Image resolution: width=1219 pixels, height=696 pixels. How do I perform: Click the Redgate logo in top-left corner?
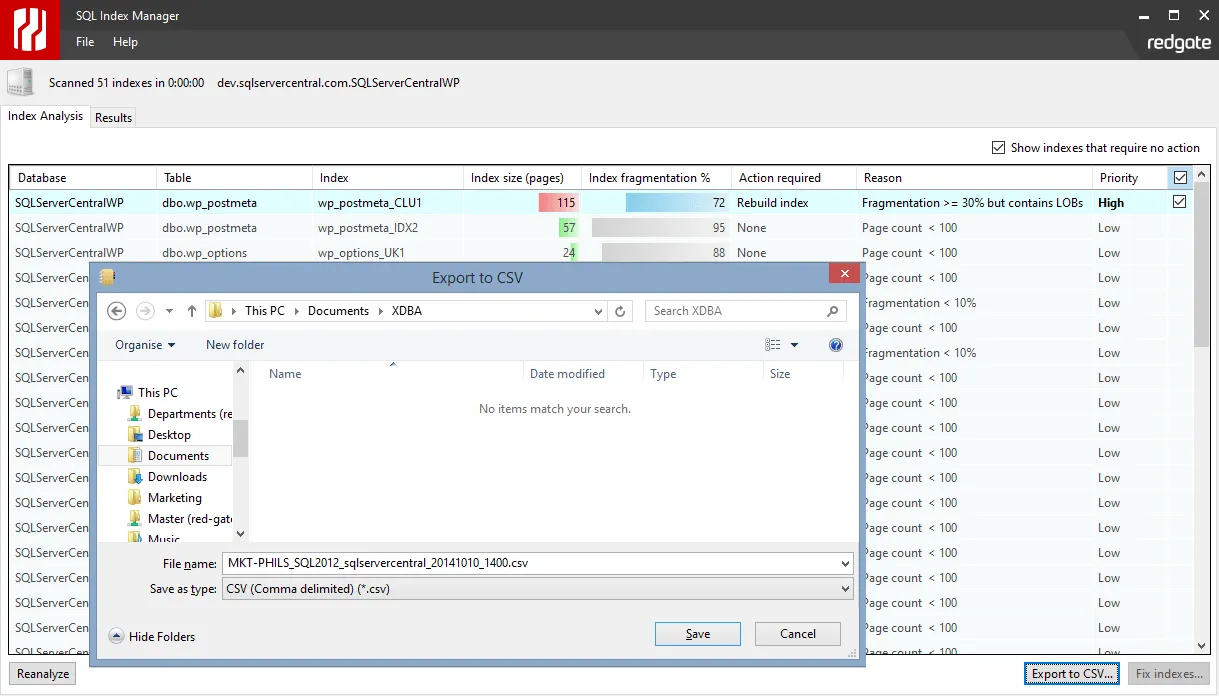(29, 30)
